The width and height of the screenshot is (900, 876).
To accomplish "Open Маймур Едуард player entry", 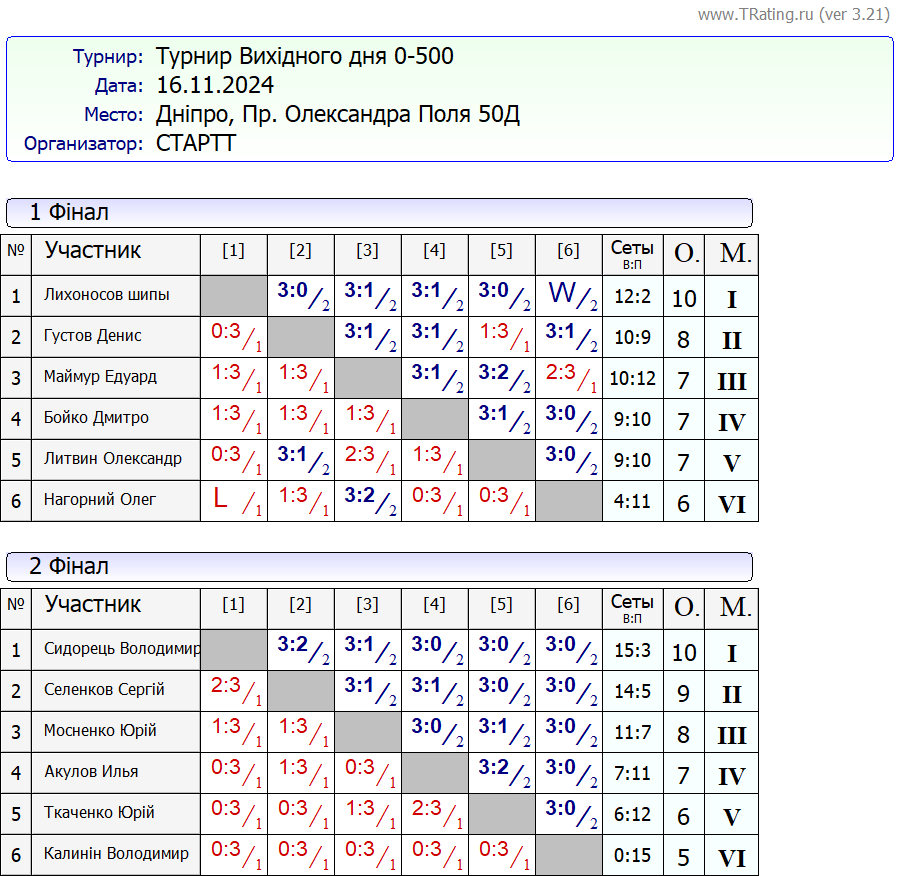I will point(100,377).
